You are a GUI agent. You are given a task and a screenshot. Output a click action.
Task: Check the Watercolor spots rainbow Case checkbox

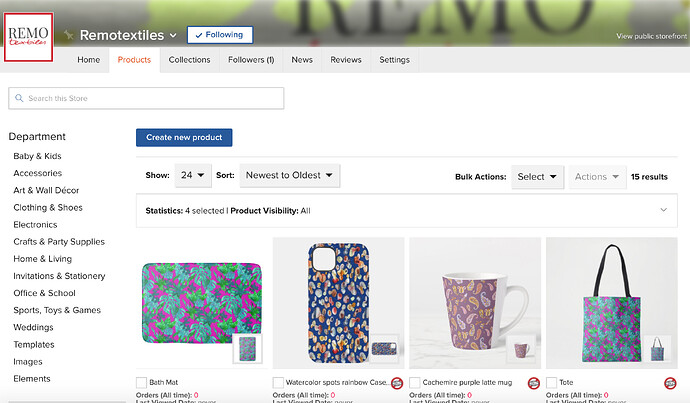(278, 382)
